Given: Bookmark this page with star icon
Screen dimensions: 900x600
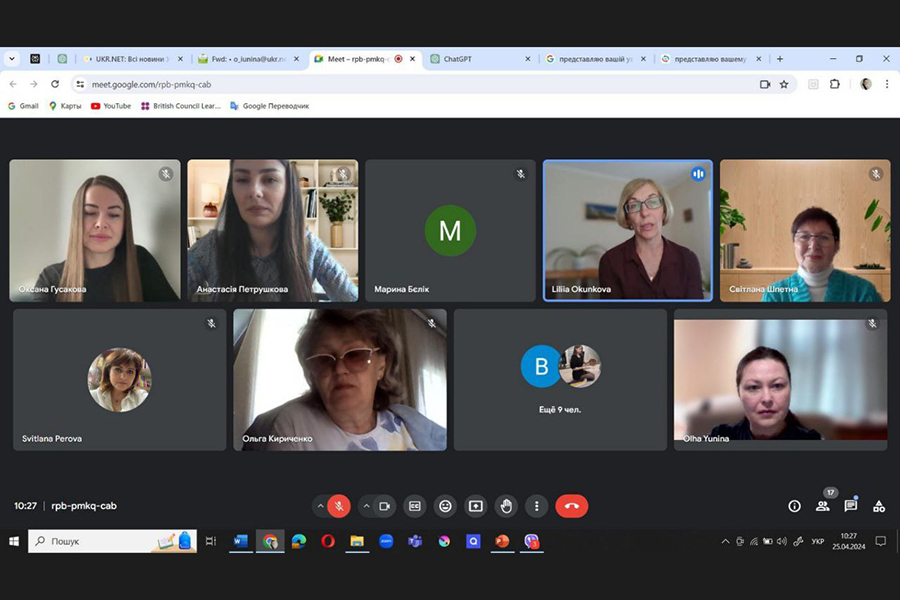Looking at the screenshot, I should tap(784, 84).
